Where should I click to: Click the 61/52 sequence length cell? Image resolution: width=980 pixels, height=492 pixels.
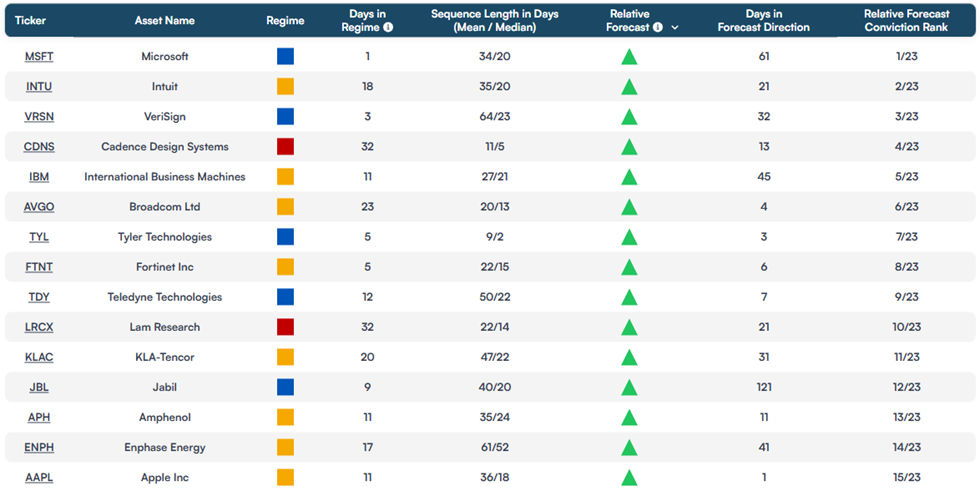click(494, 447)
